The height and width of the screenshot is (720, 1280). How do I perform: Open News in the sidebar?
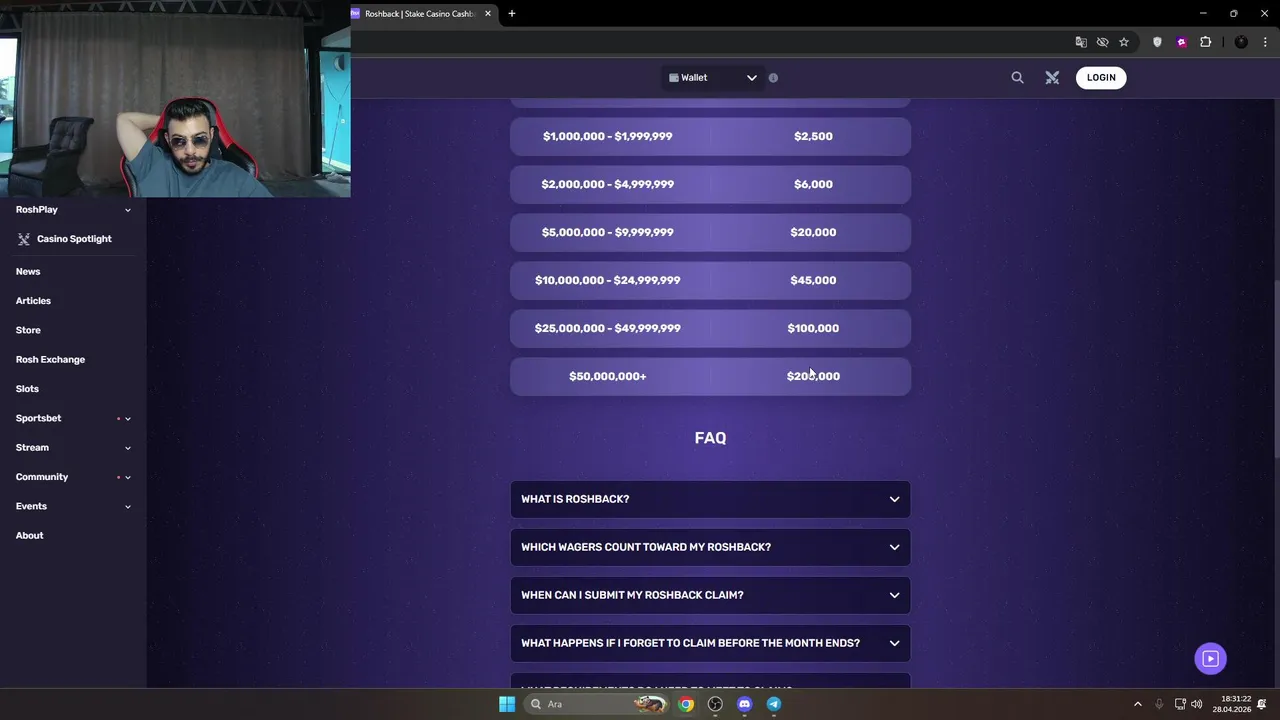tap(28, 272)
